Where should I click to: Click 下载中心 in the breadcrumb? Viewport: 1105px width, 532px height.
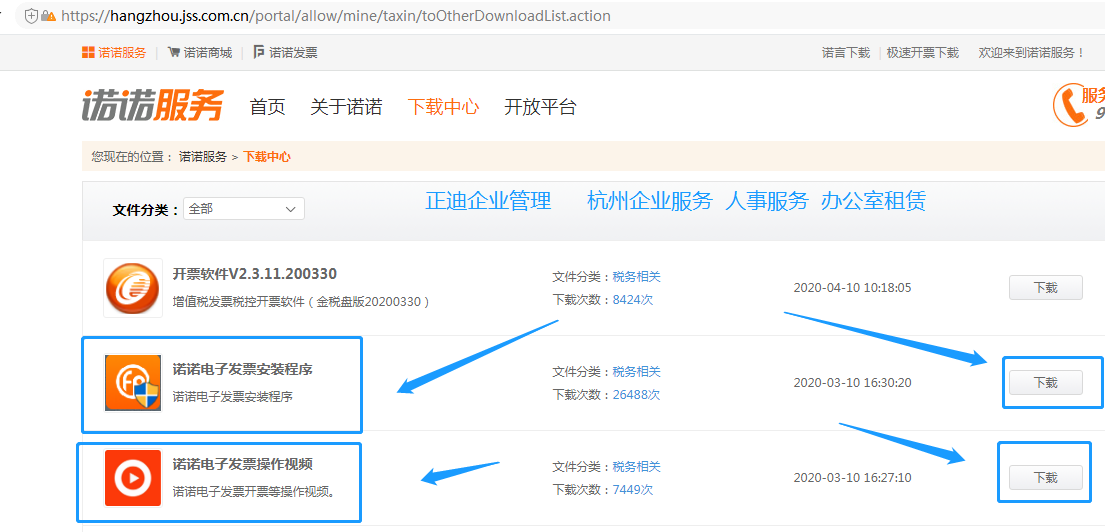[x=267, y=156]
